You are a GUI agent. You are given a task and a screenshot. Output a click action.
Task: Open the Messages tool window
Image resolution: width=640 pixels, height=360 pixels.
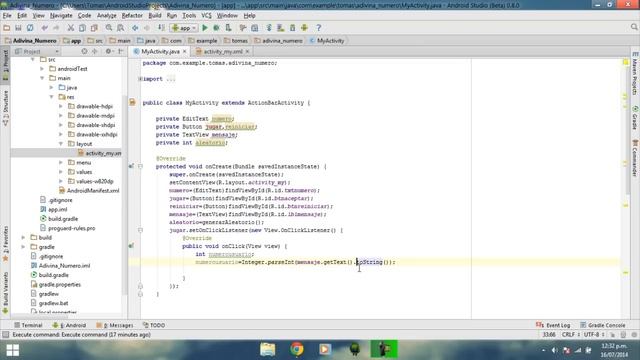tap(115, 325)
